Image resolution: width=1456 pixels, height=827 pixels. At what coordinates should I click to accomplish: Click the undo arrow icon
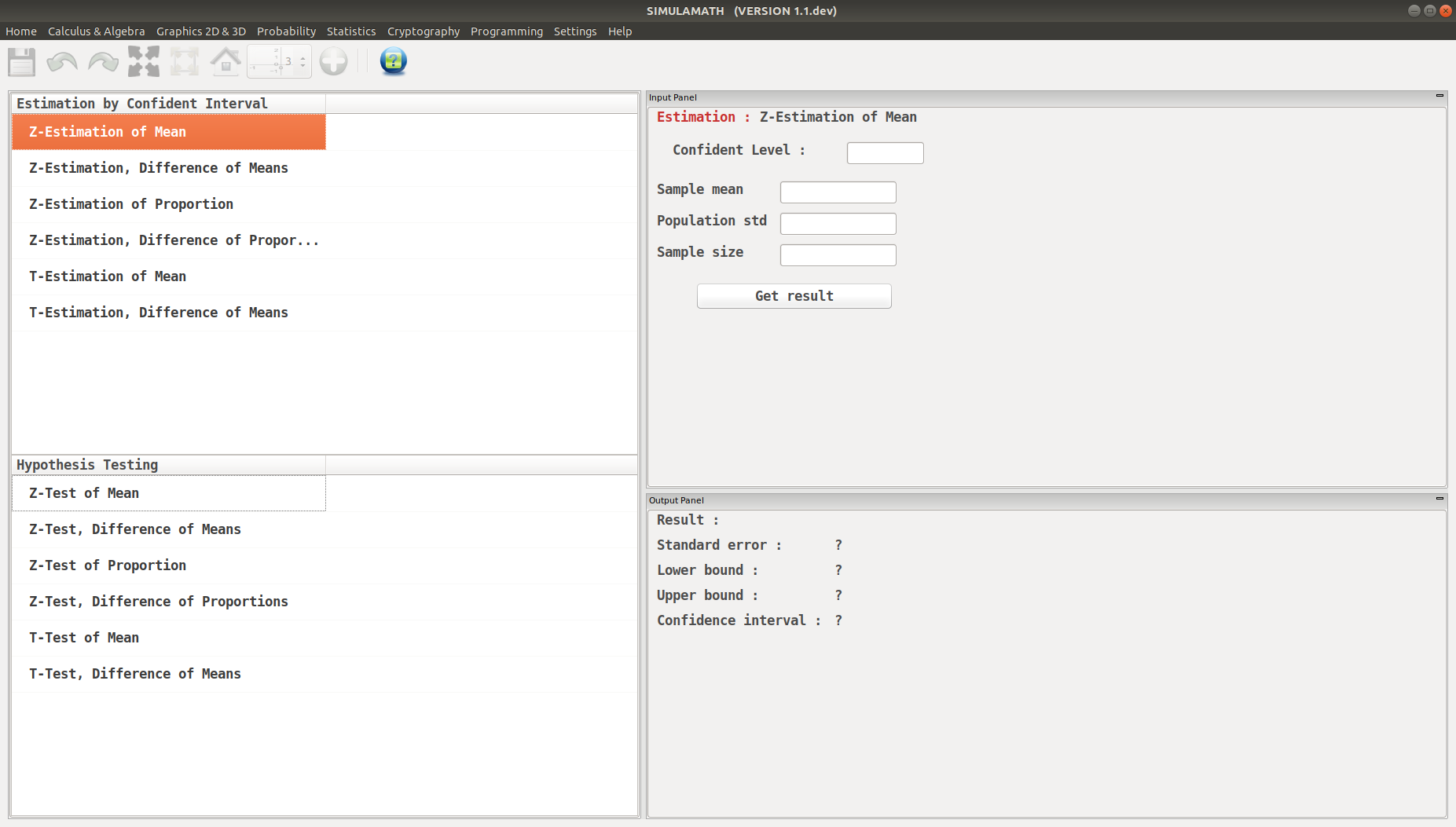click(x=62, y=61)
